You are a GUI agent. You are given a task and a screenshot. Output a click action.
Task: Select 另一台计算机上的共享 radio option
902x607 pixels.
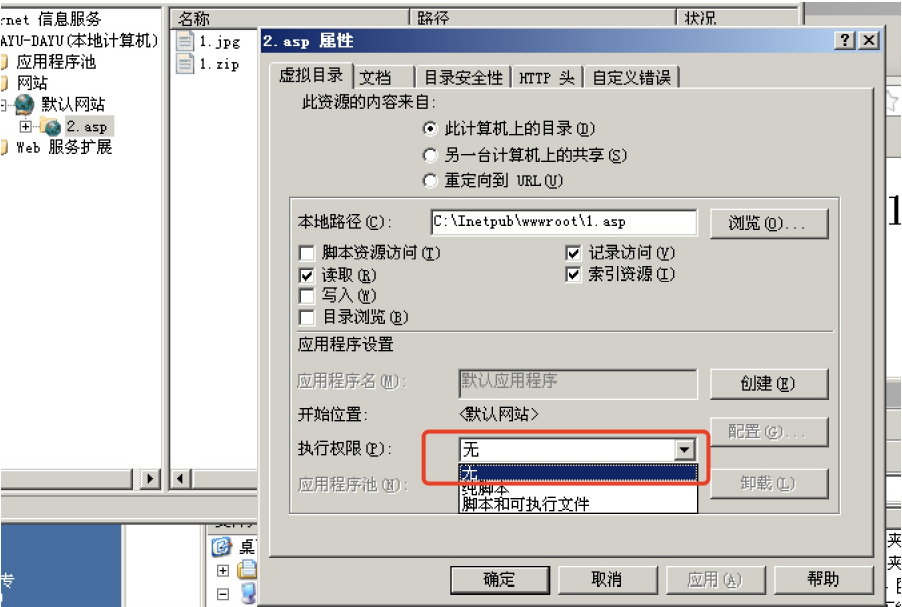pyautogui.click(x=430, y=155)
